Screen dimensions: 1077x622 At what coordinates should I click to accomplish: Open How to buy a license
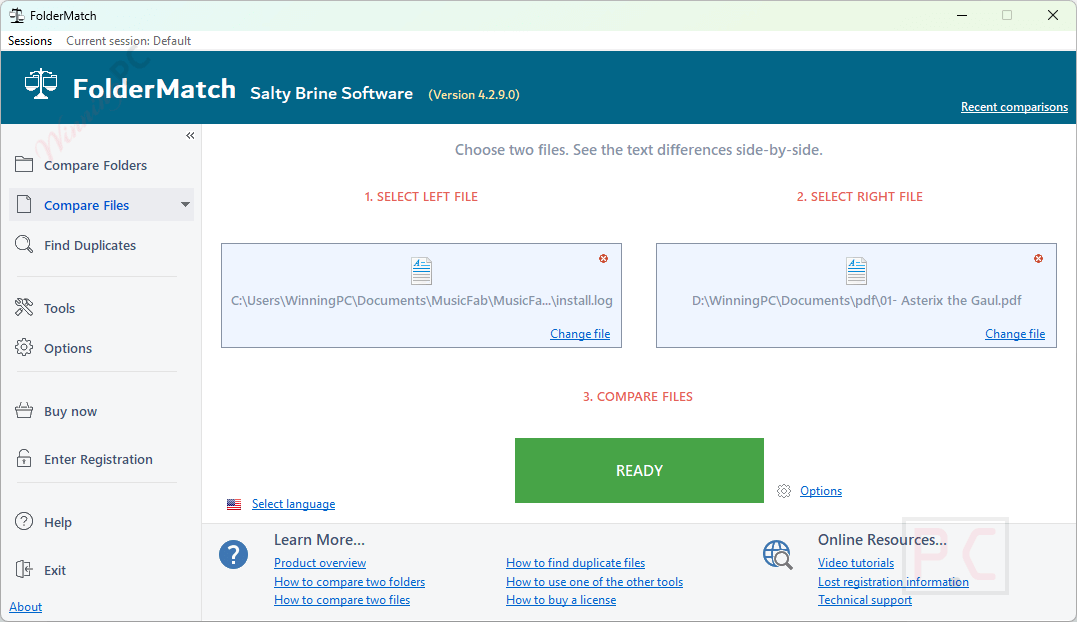coord(561,600)
